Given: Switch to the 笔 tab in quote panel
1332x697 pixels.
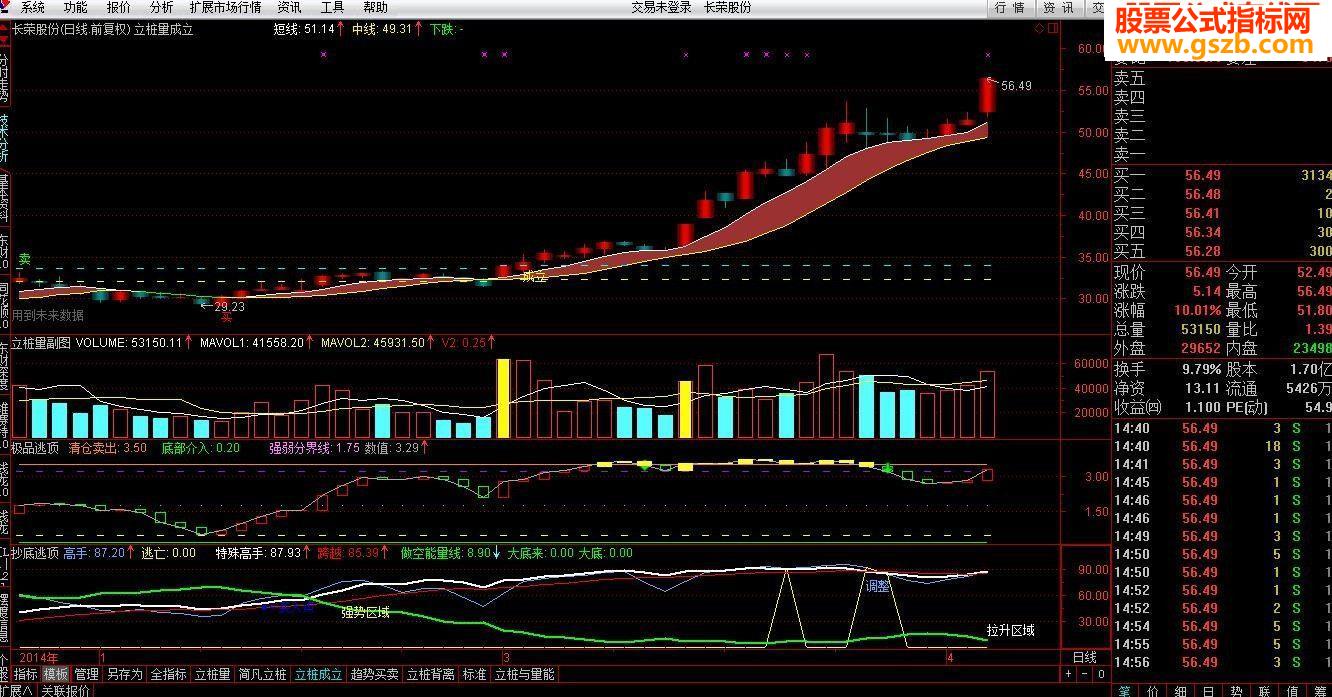Looking at the screenshot, I should (x=1124, y=690).
